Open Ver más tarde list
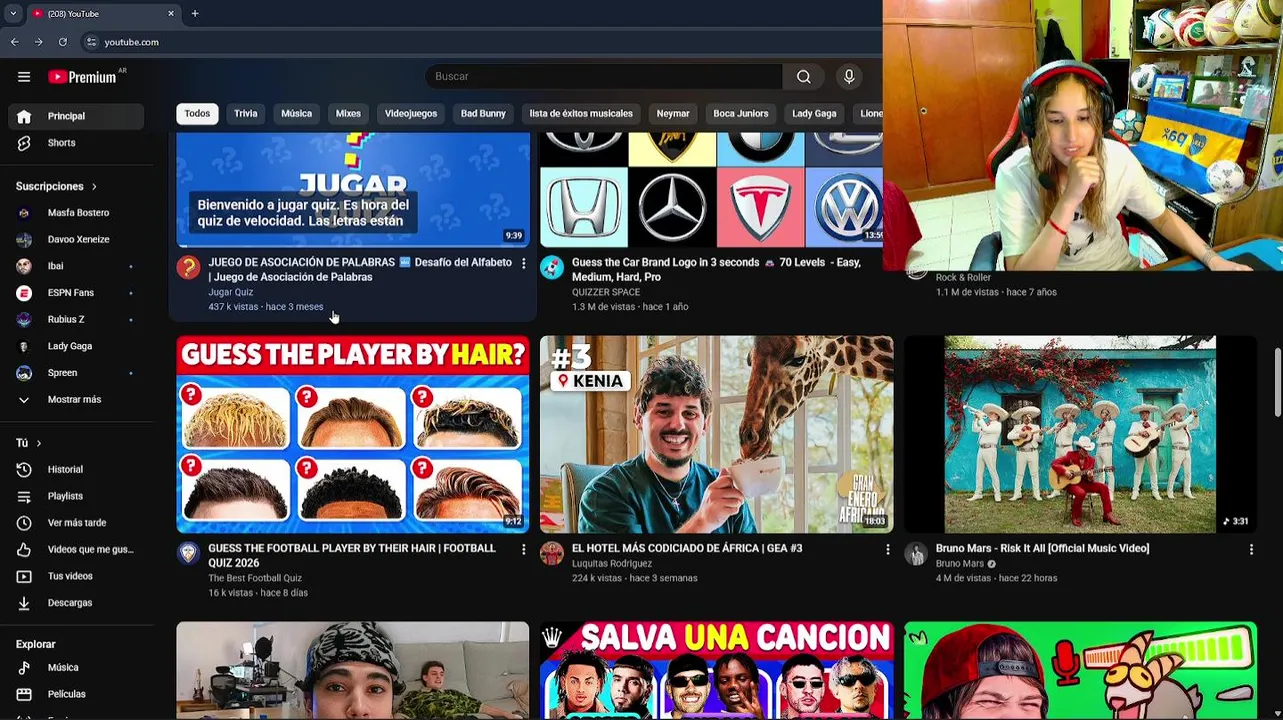Viewport: 1283px width, 720px height. click(x=76, y=523)
